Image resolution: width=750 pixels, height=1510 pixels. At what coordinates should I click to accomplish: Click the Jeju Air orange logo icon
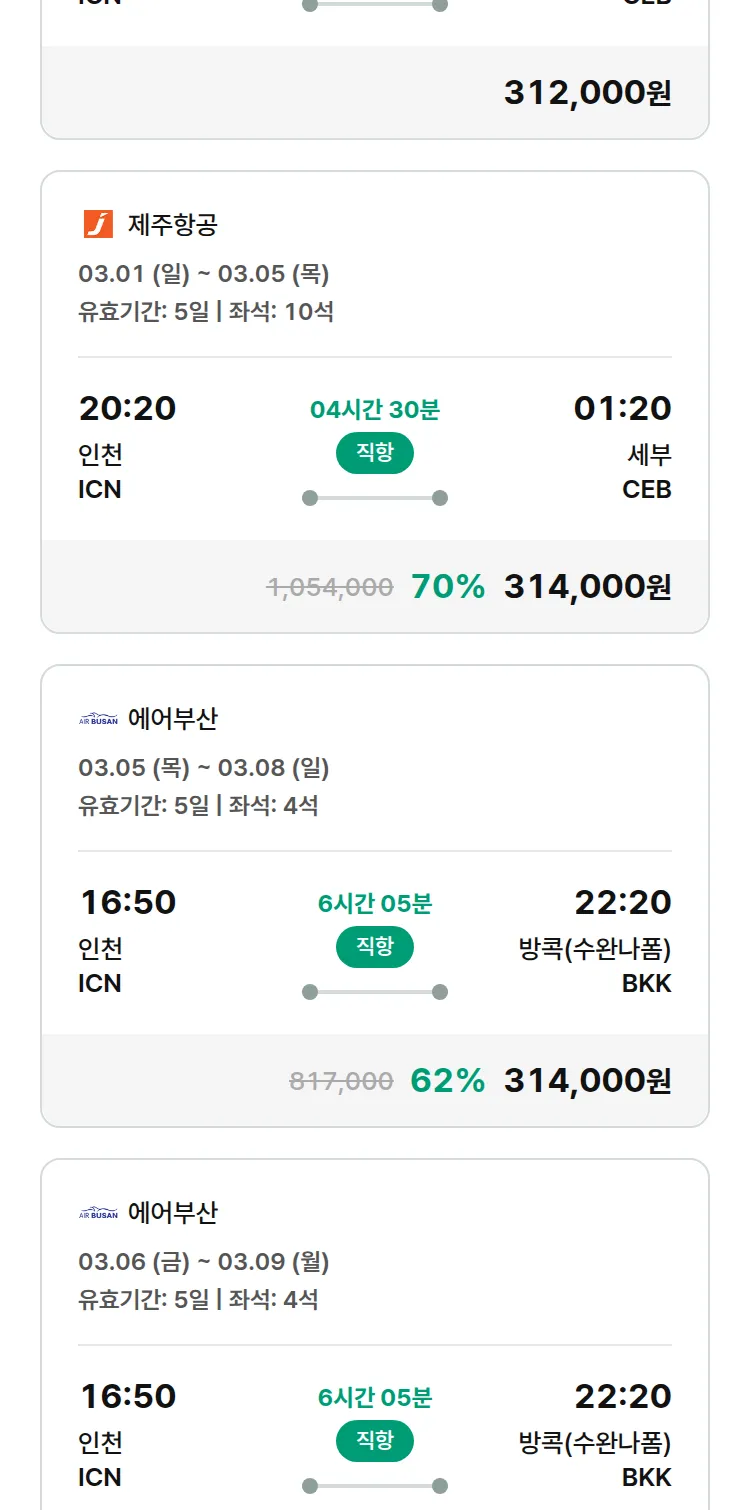pyautogui.click(x=98, y=224)
